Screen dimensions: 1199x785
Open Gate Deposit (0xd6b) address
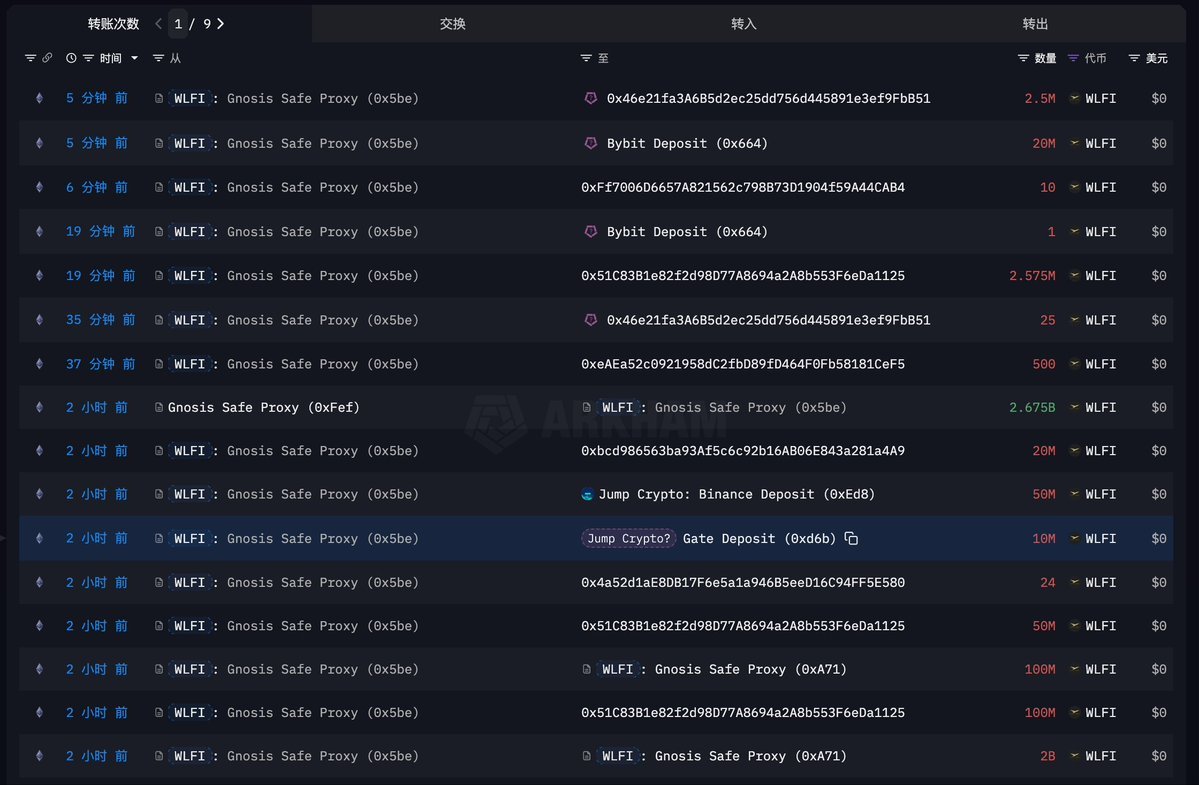[759, 539]
